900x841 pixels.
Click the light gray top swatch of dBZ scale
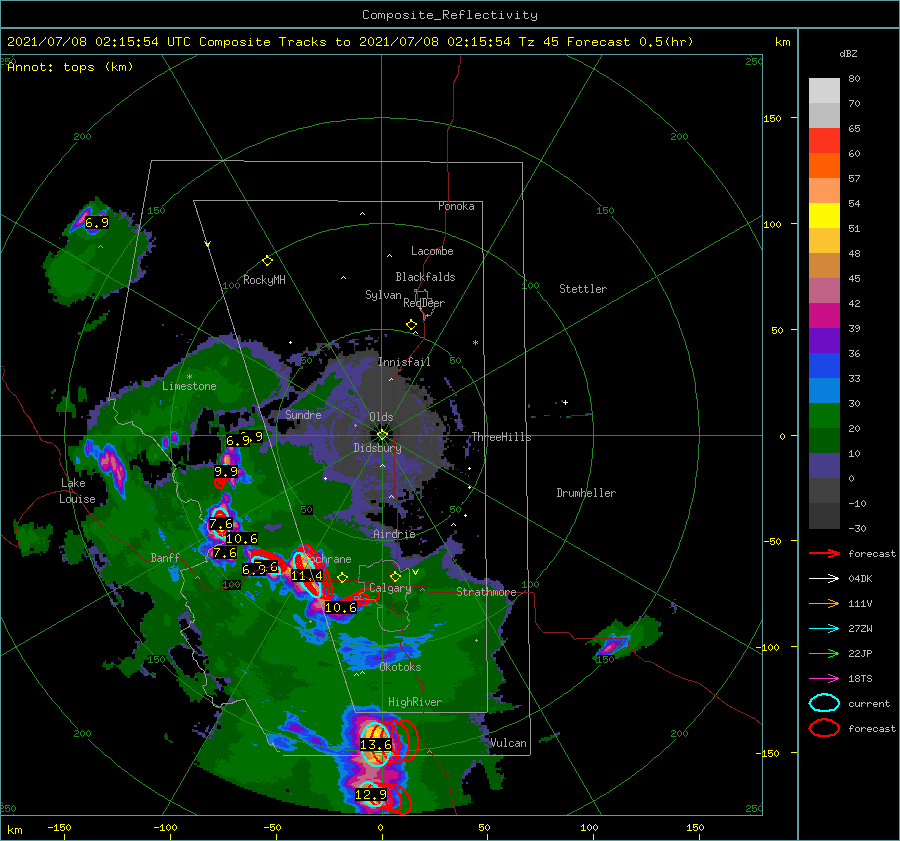coord(824,91)
